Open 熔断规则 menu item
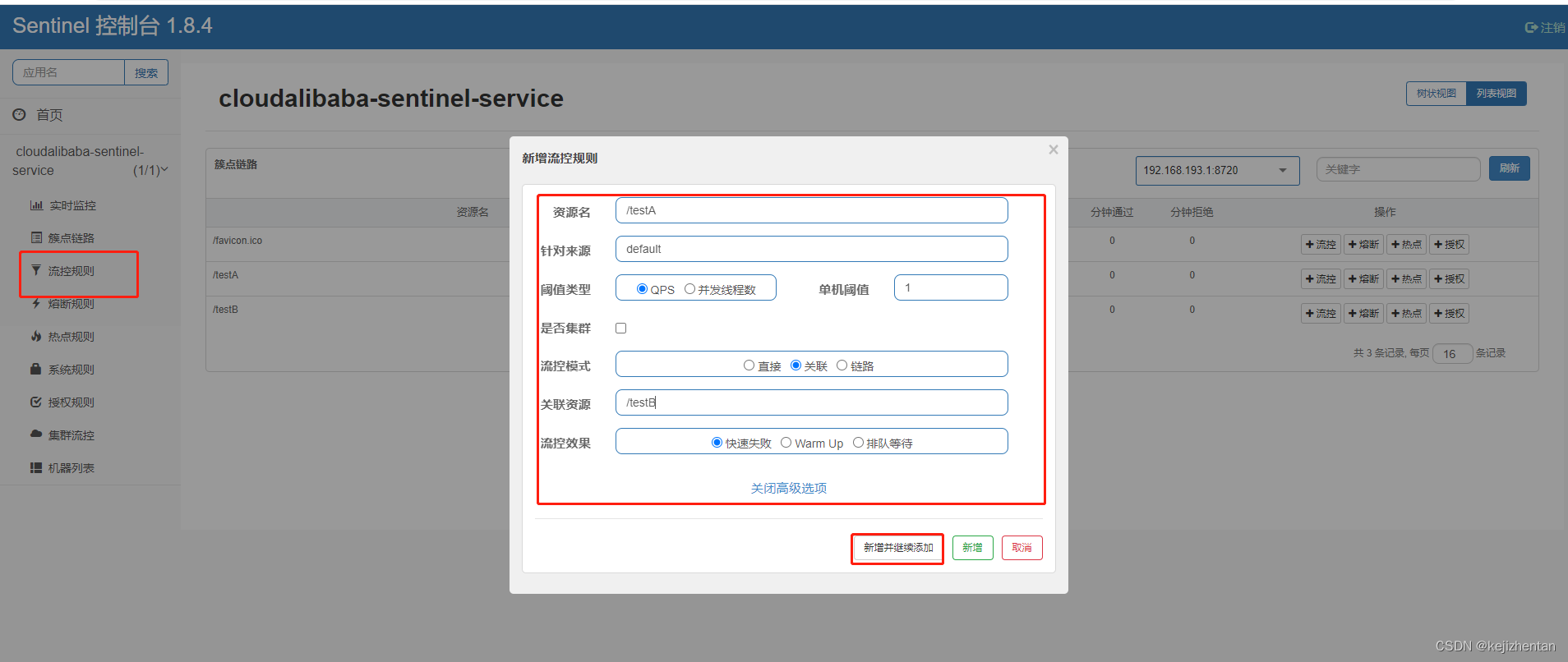 pyautogui.click(x=71, y=304)
